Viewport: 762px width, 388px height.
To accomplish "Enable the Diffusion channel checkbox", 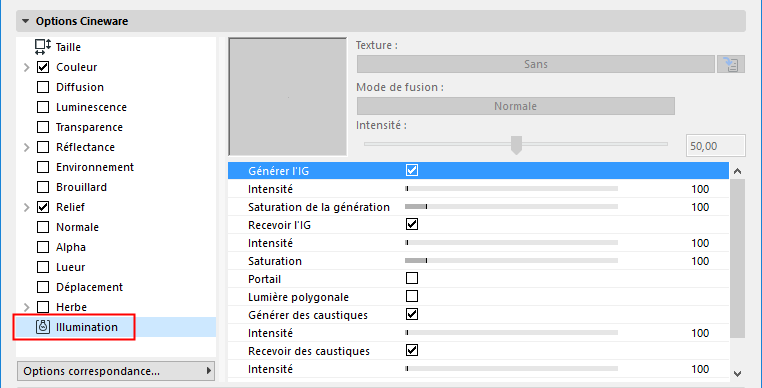I will click(43, 87).
